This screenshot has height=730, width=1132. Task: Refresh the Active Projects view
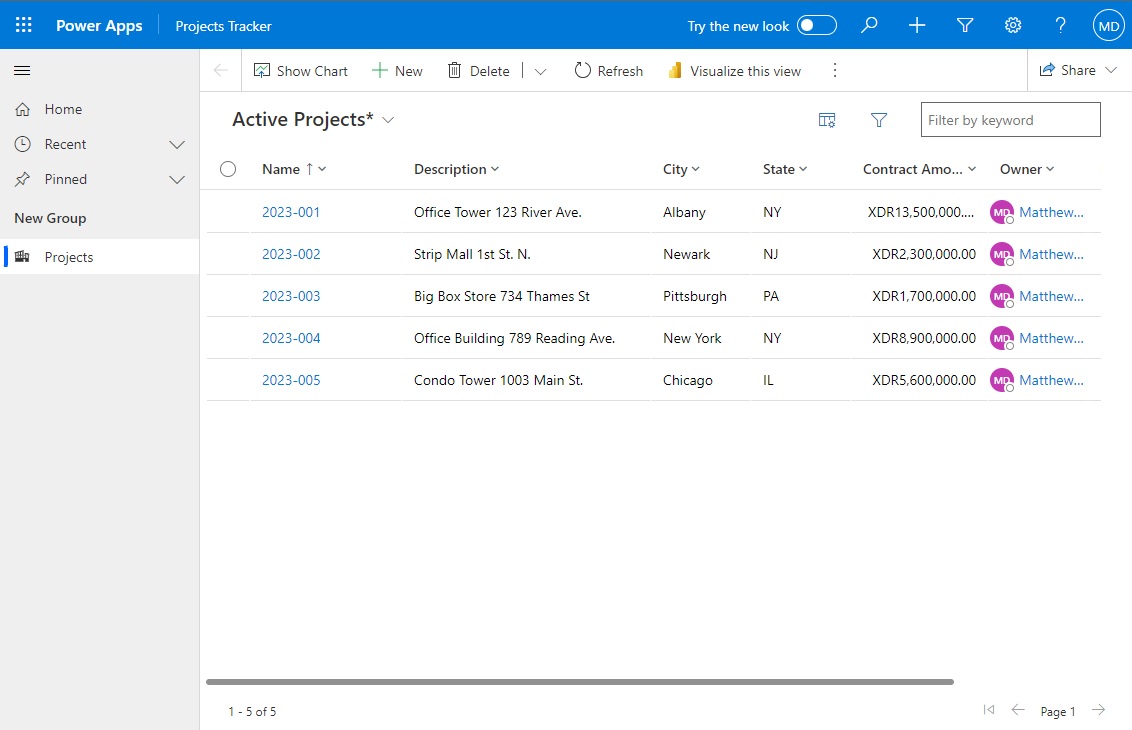click(608, 70)
